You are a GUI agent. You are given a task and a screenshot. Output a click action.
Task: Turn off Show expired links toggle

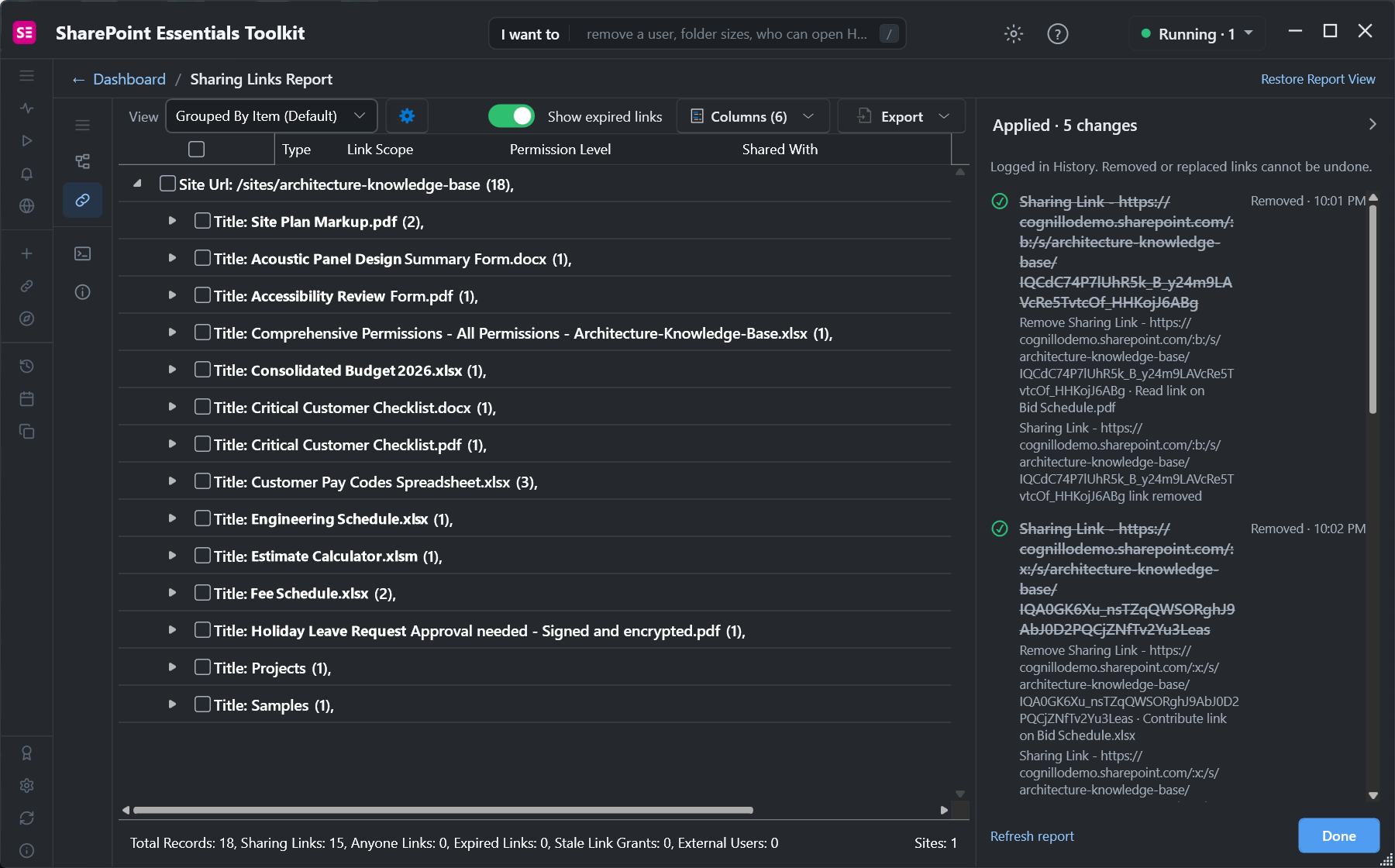[x=511, y=116]
